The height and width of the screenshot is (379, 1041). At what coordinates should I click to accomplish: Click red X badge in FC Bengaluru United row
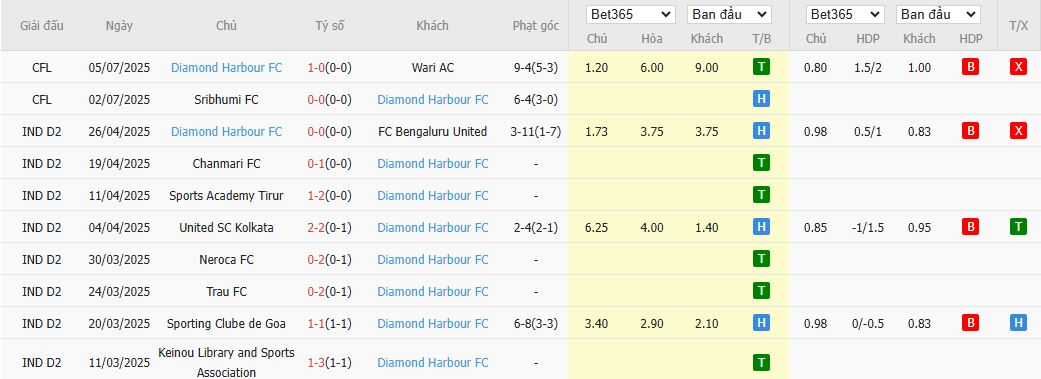1018,131
